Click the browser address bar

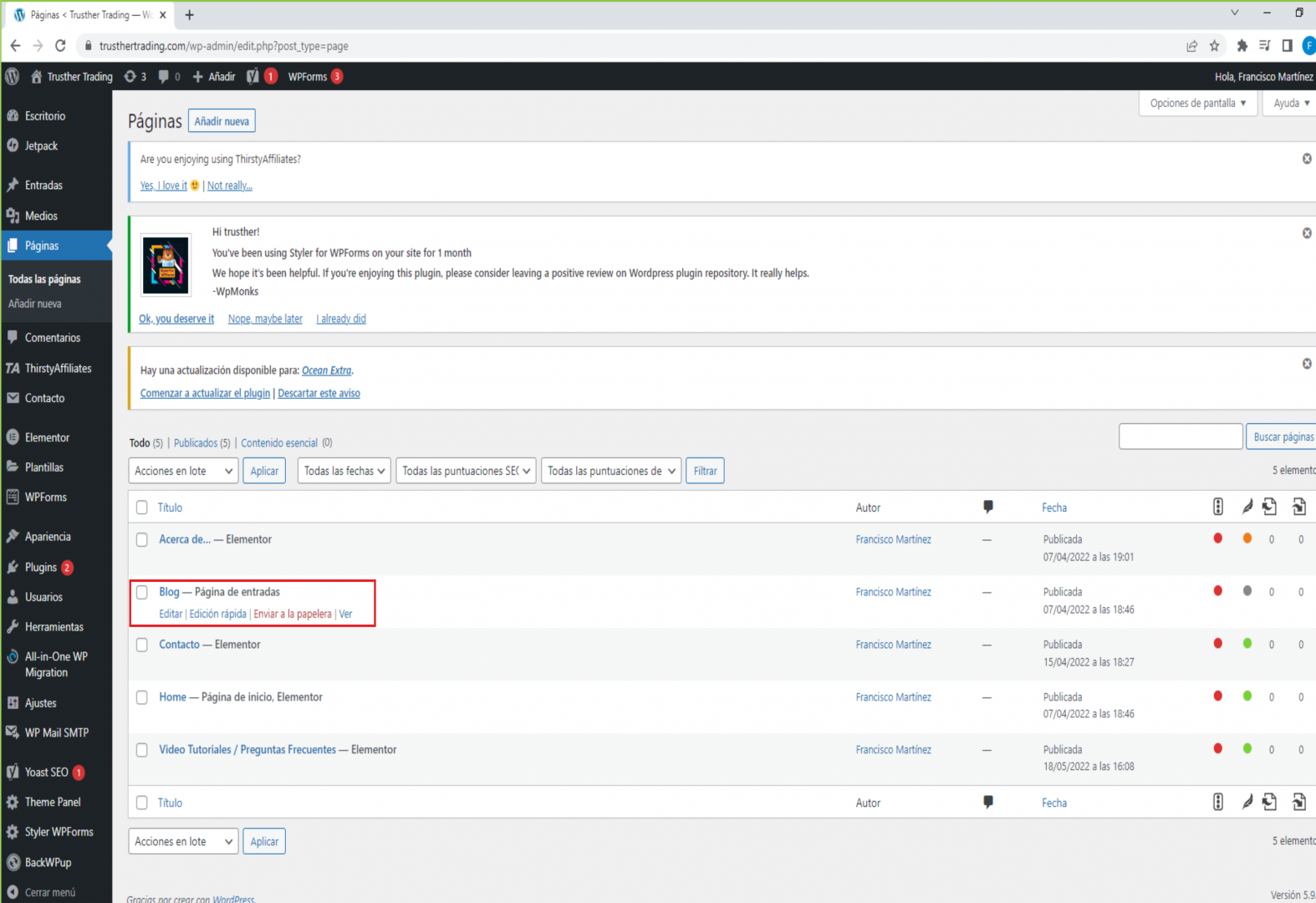tap(627, 46)
